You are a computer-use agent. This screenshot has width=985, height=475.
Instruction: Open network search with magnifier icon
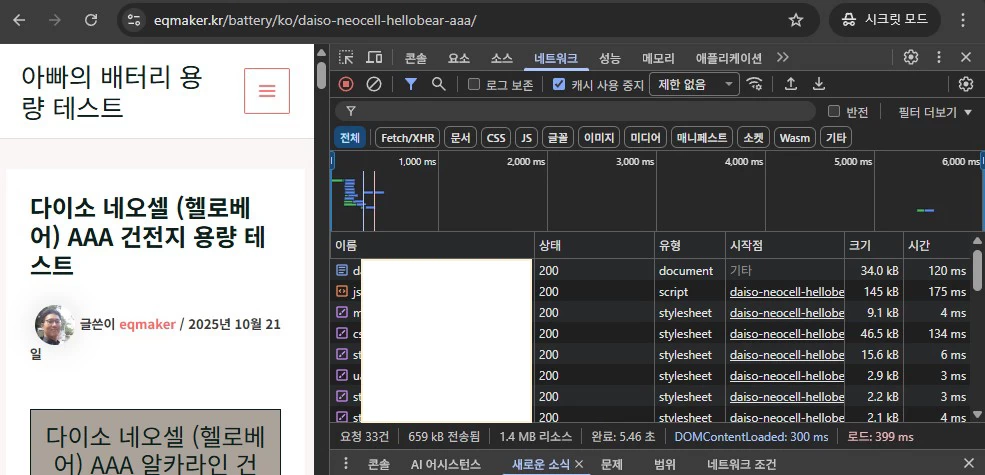pos(438,85)
